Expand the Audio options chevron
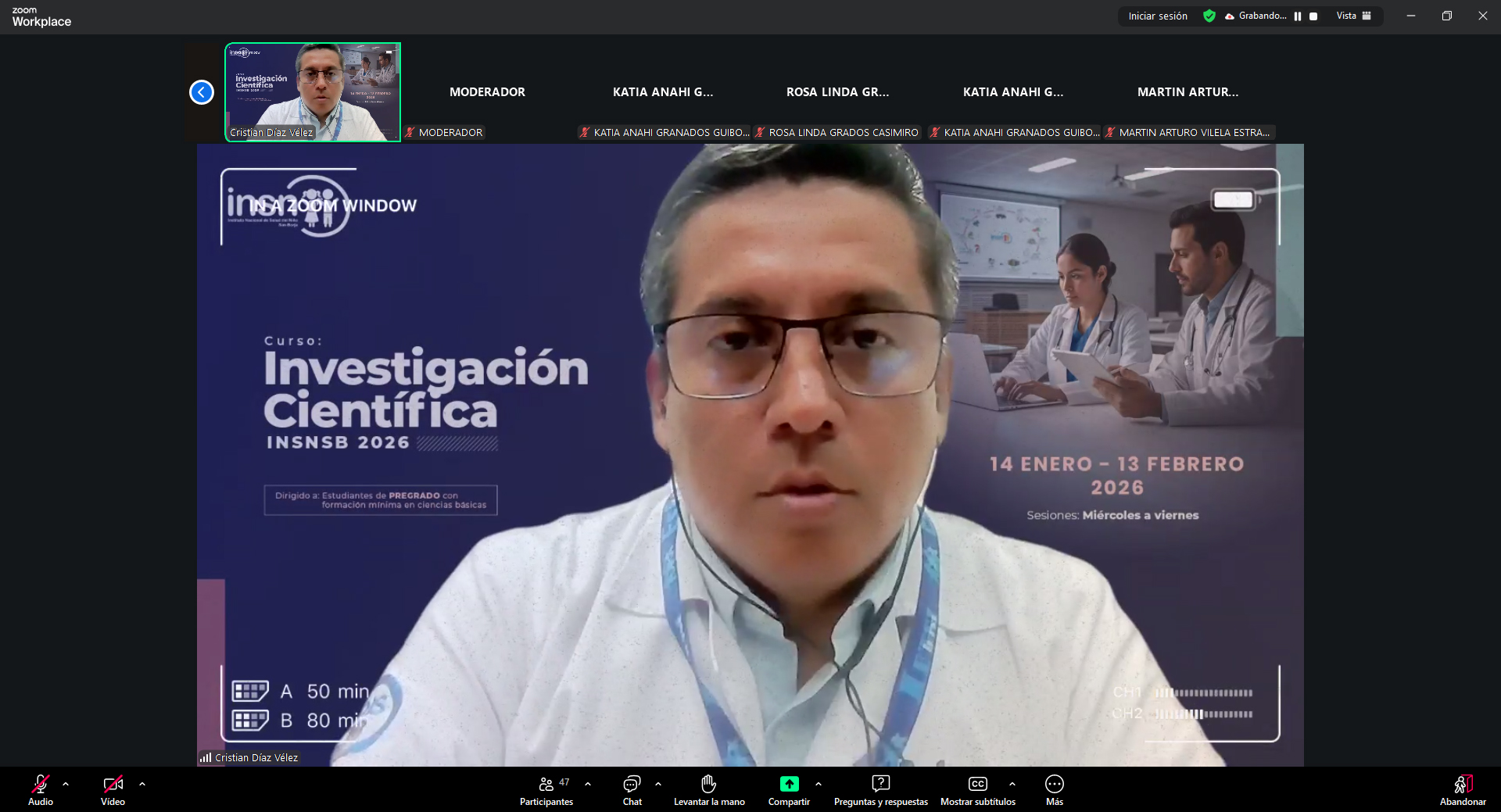This screenshot has width=1501, height=812. [65, 785]
